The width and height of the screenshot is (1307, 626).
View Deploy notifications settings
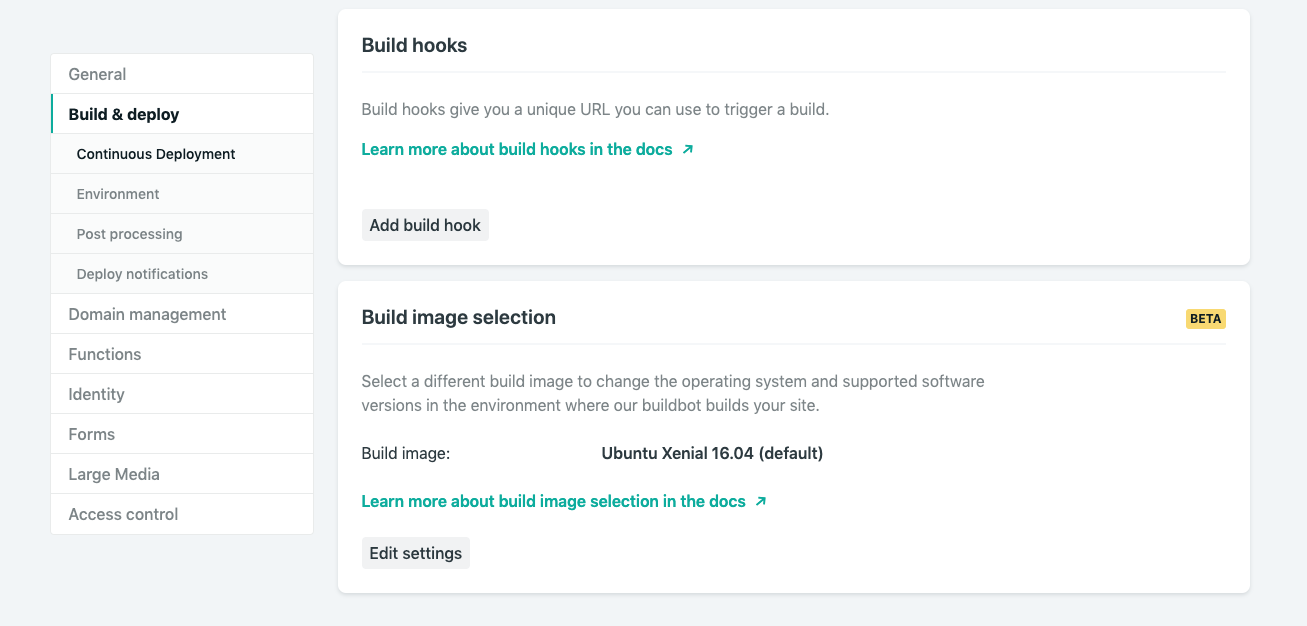coord(142,273)
